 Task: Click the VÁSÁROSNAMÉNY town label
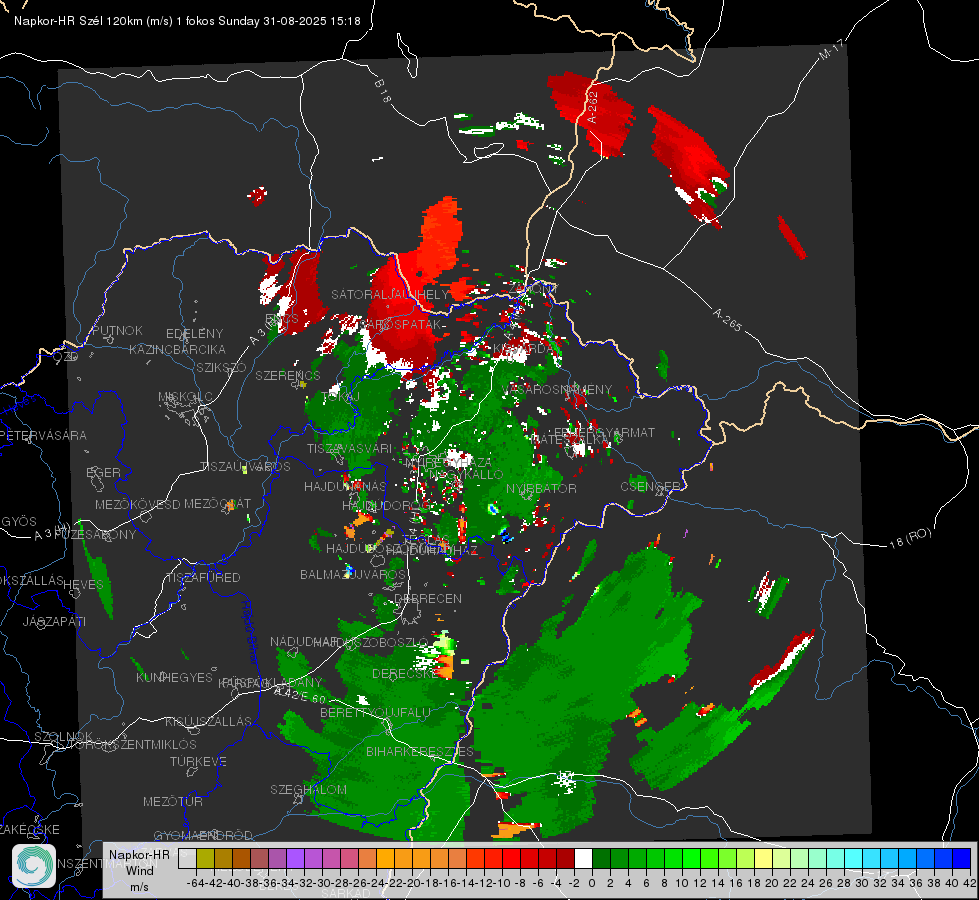tap(557, 389)
